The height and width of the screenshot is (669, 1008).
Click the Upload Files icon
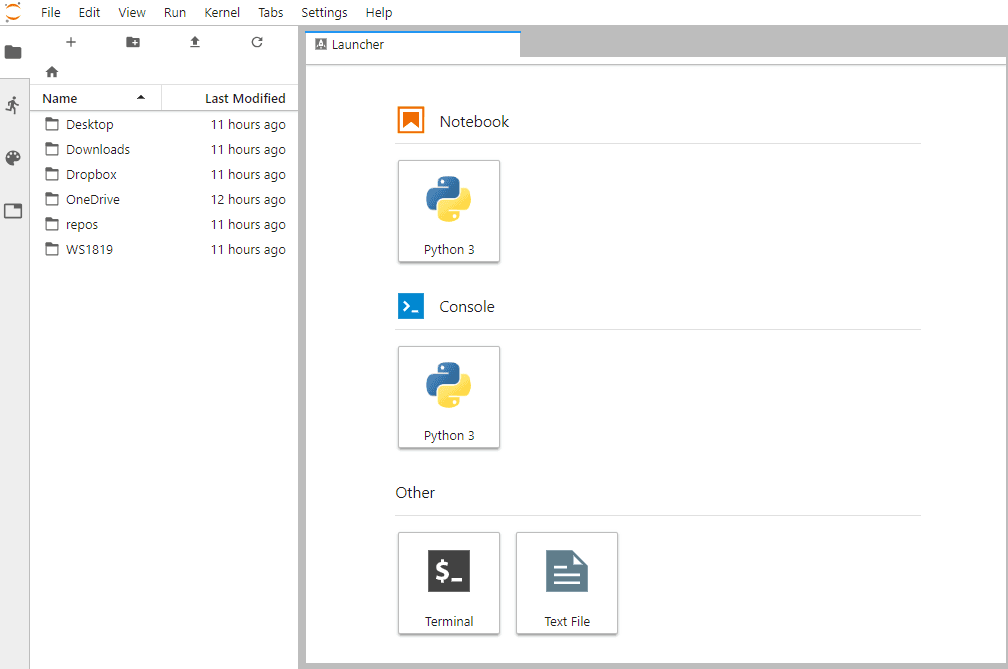coord(195,42)
